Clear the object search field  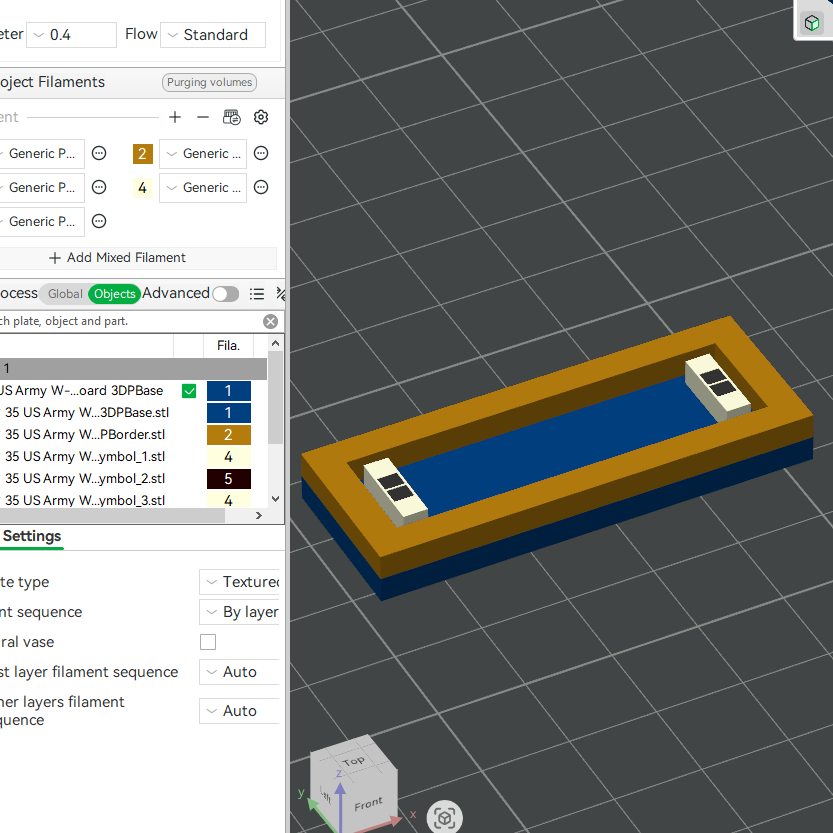point(270,321)
